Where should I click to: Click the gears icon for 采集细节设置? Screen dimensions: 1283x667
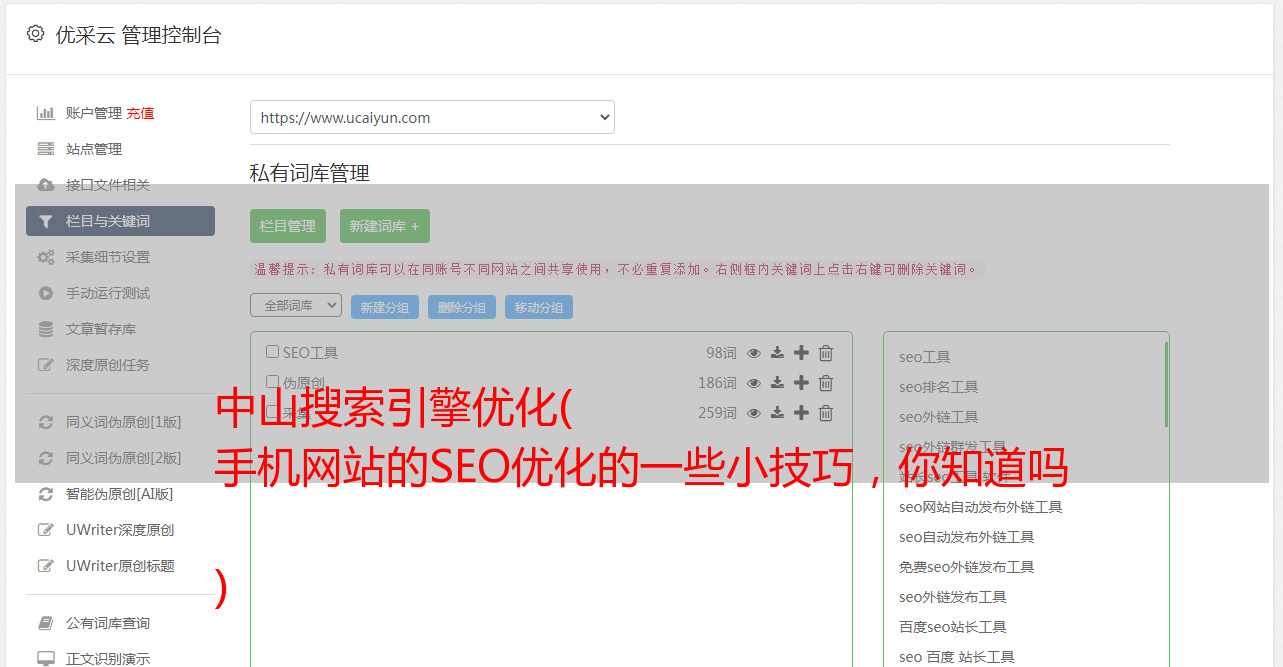[45, 257]
